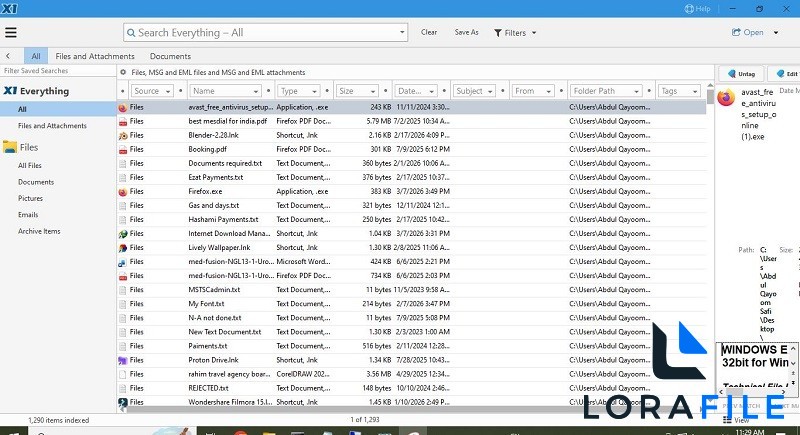
Task: Click the icon of the avast_free_antivirus_setup row
Action: 122,108
